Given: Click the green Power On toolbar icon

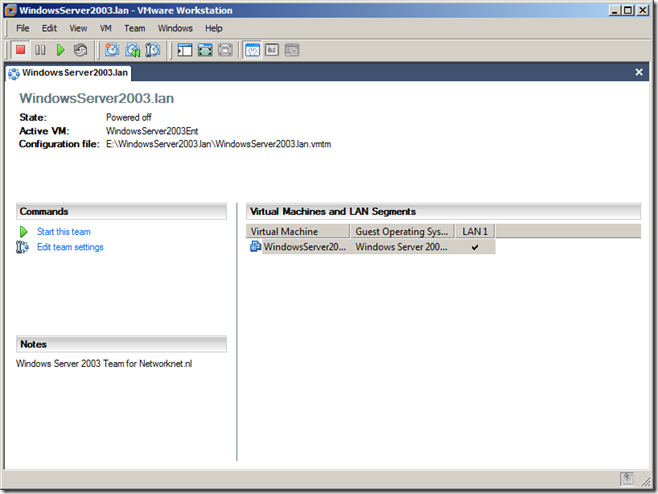Looking at the screenshot, I should [60, 50].
